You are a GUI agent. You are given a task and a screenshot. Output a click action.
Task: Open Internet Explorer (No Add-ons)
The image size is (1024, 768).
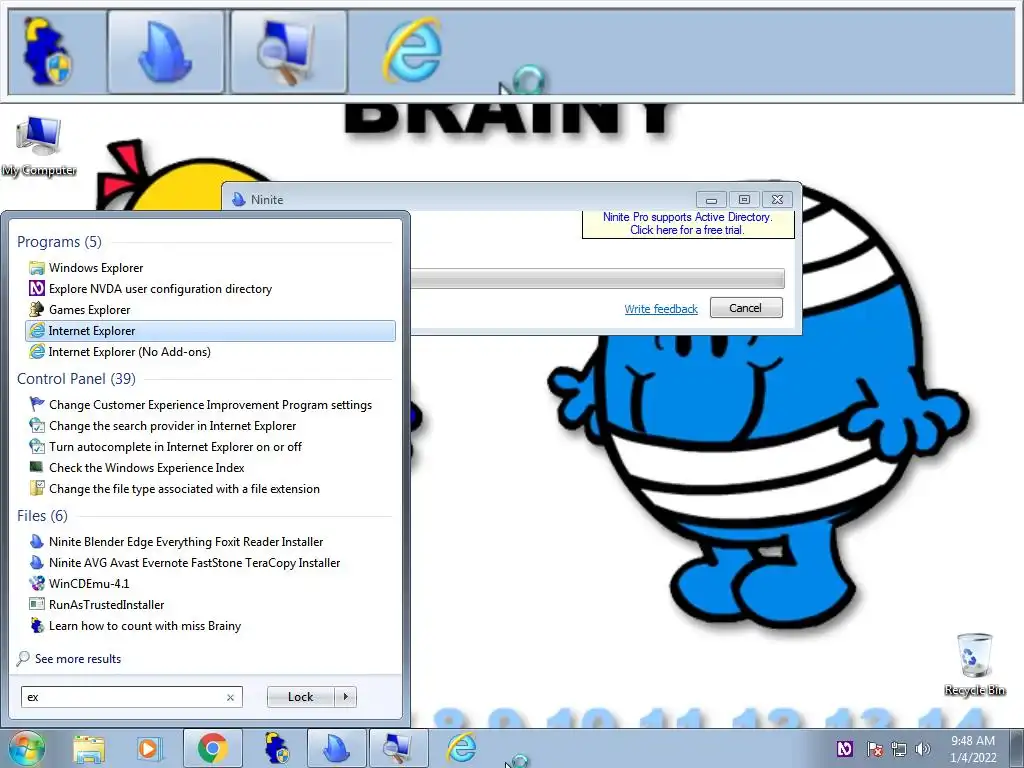[x=210, y=351]
